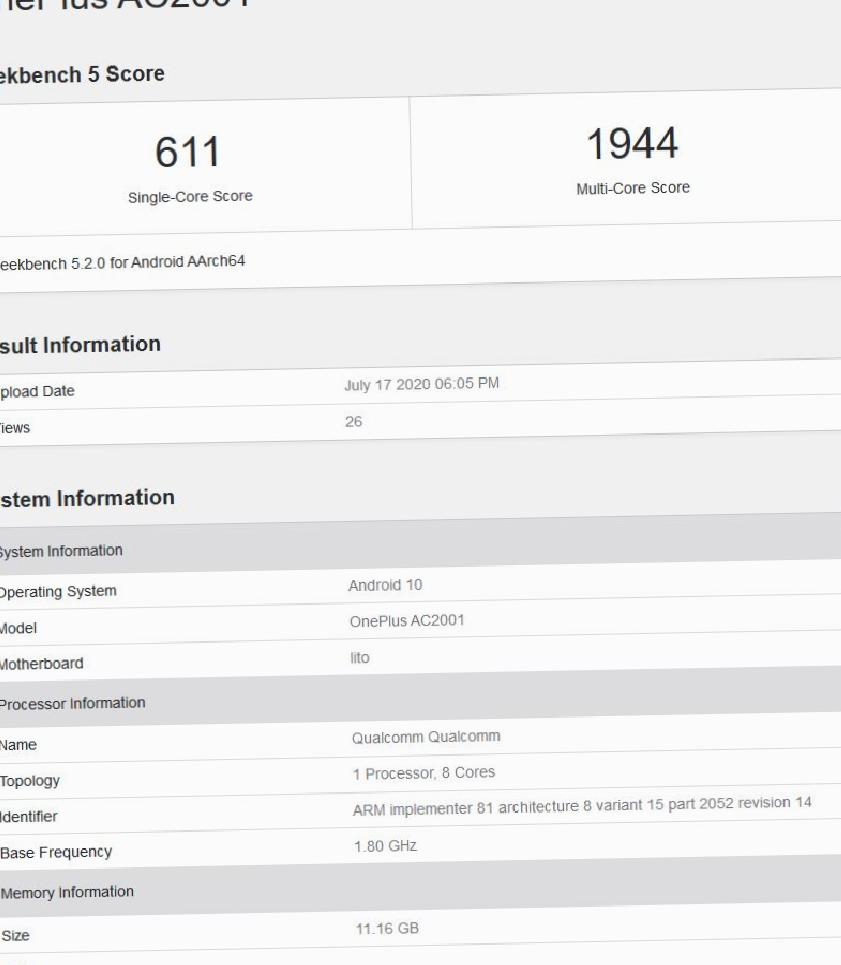Select the 1.80 GHz frequency value
The width and height of the screenshot is (841, 965).
click(x=386, y=846)
